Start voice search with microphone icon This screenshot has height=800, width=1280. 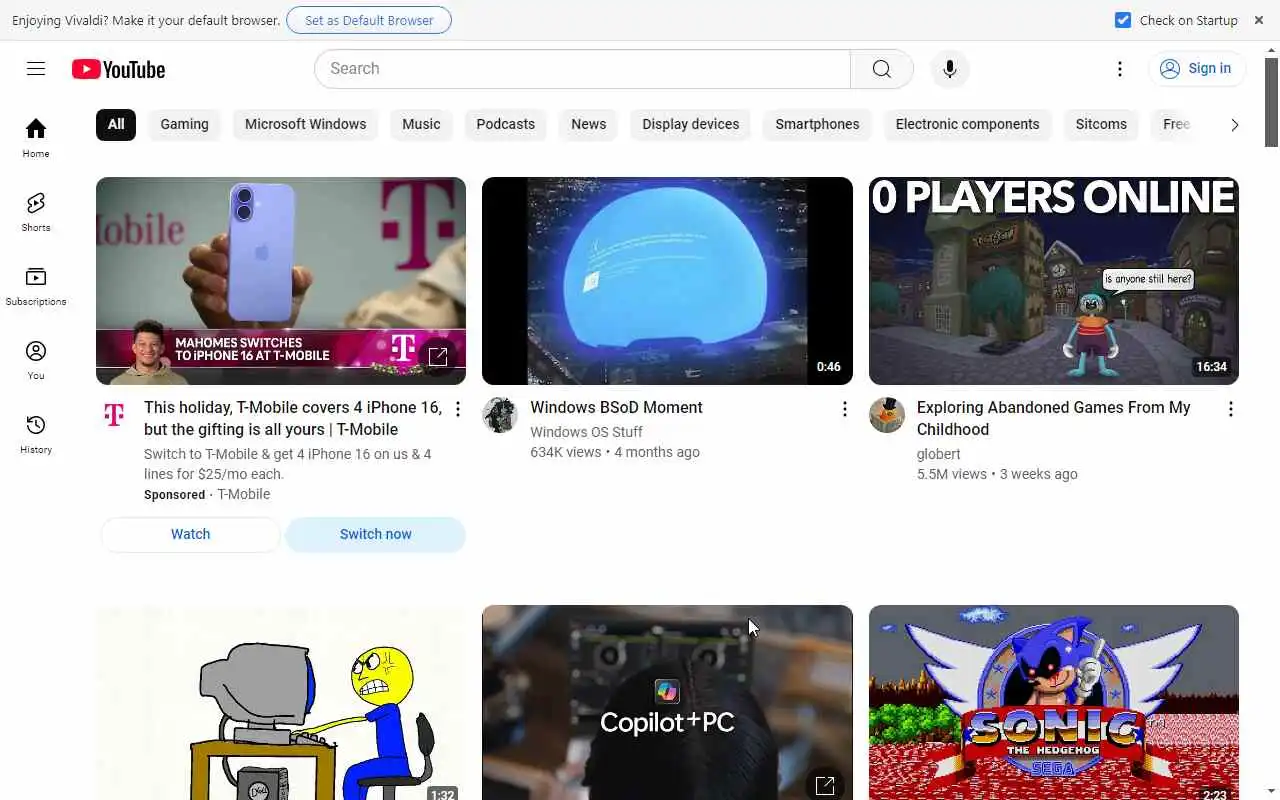[949, 69]
